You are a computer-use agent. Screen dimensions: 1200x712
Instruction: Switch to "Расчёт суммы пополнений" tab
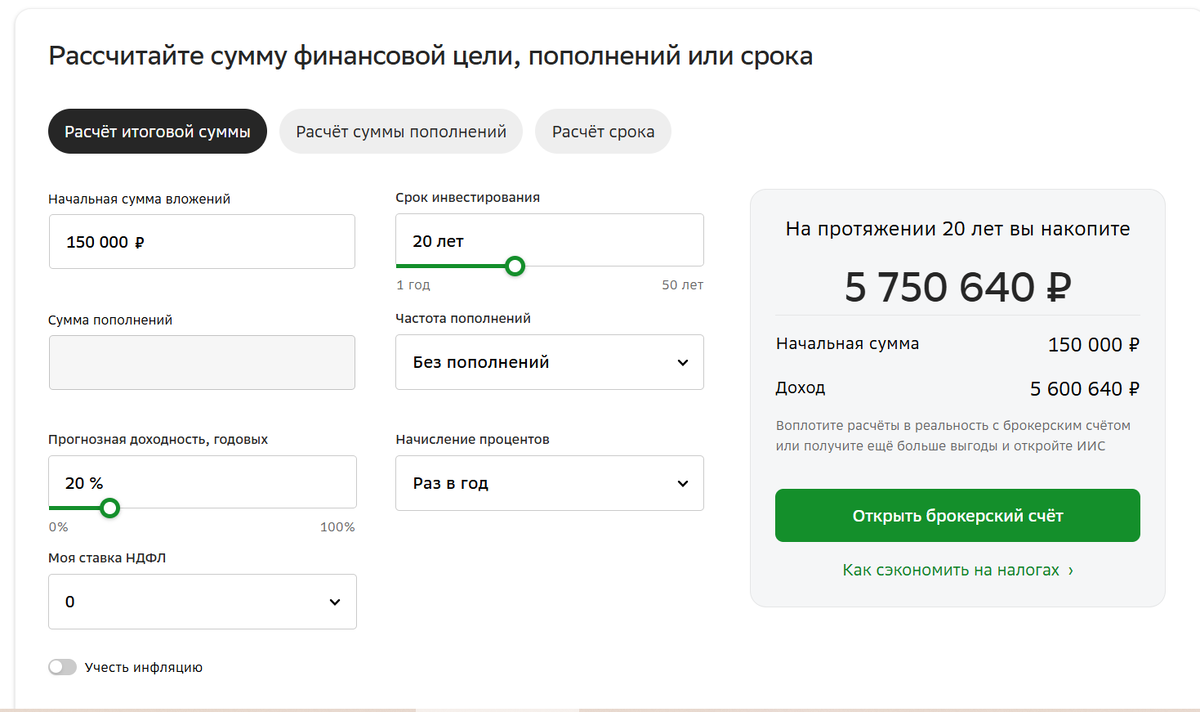pos(401,132)
